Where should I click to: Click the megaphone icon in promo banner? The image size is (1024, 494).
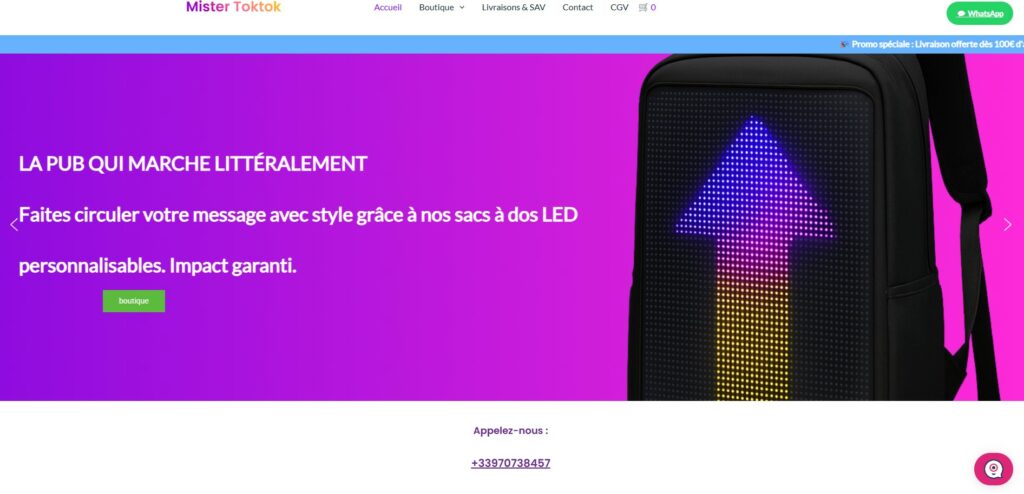(844, 44)
